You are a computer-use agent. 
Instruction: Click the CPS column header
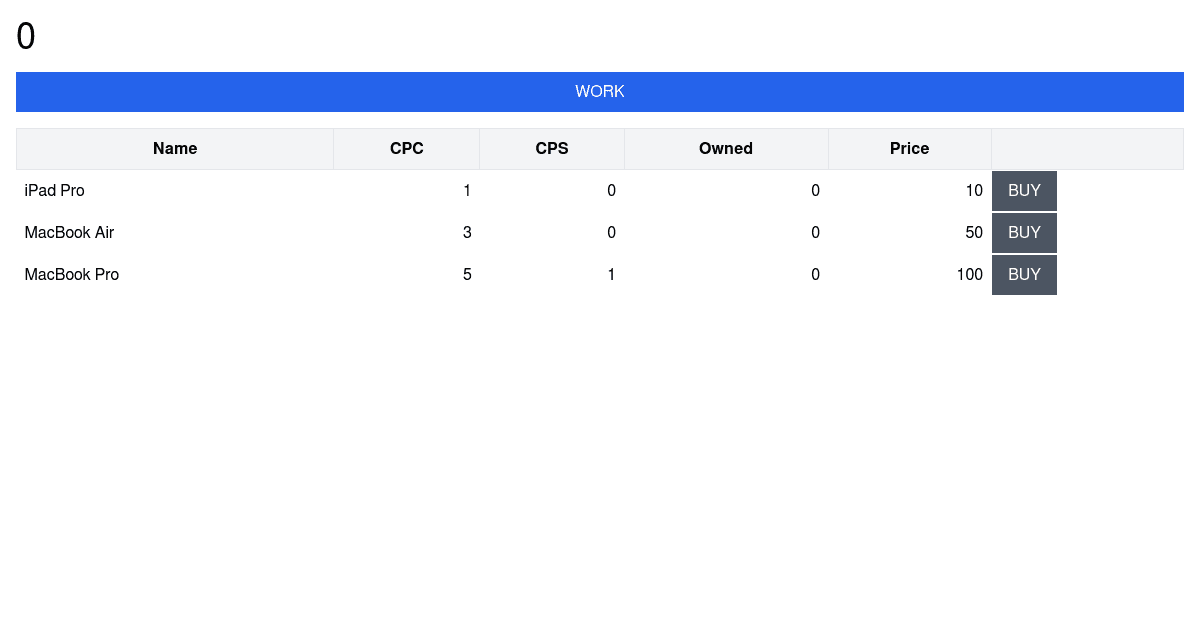coord(552,149)
